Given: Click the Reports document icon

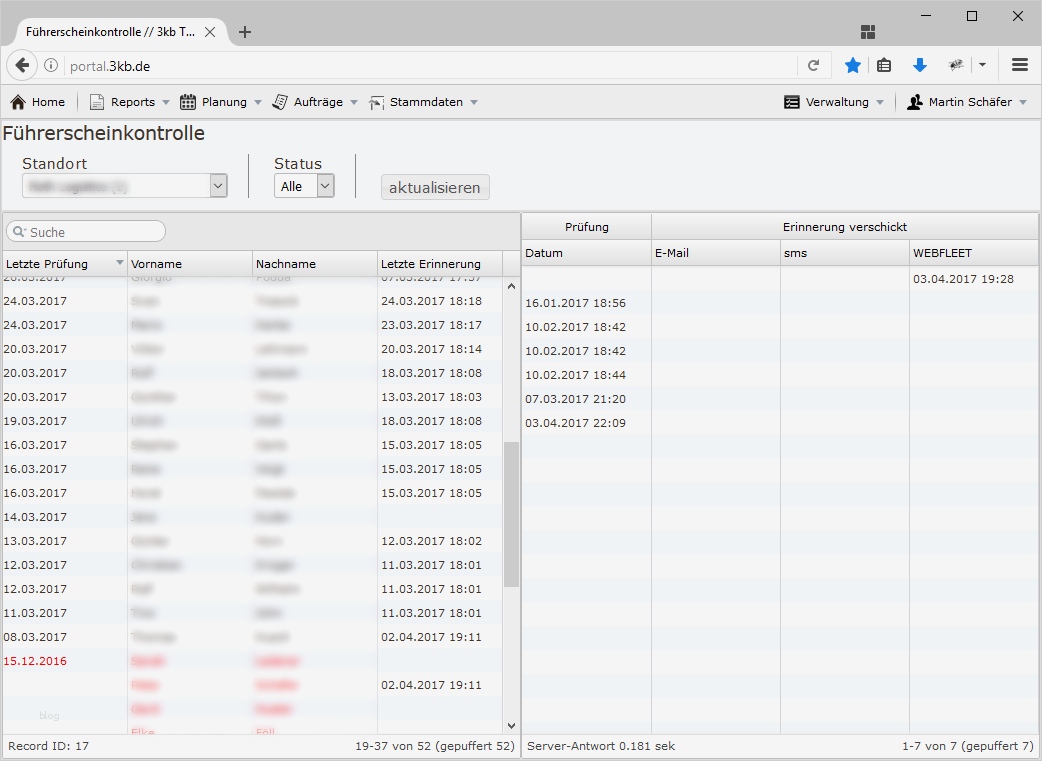Looking at the screenshot, I should coord(97,102).
